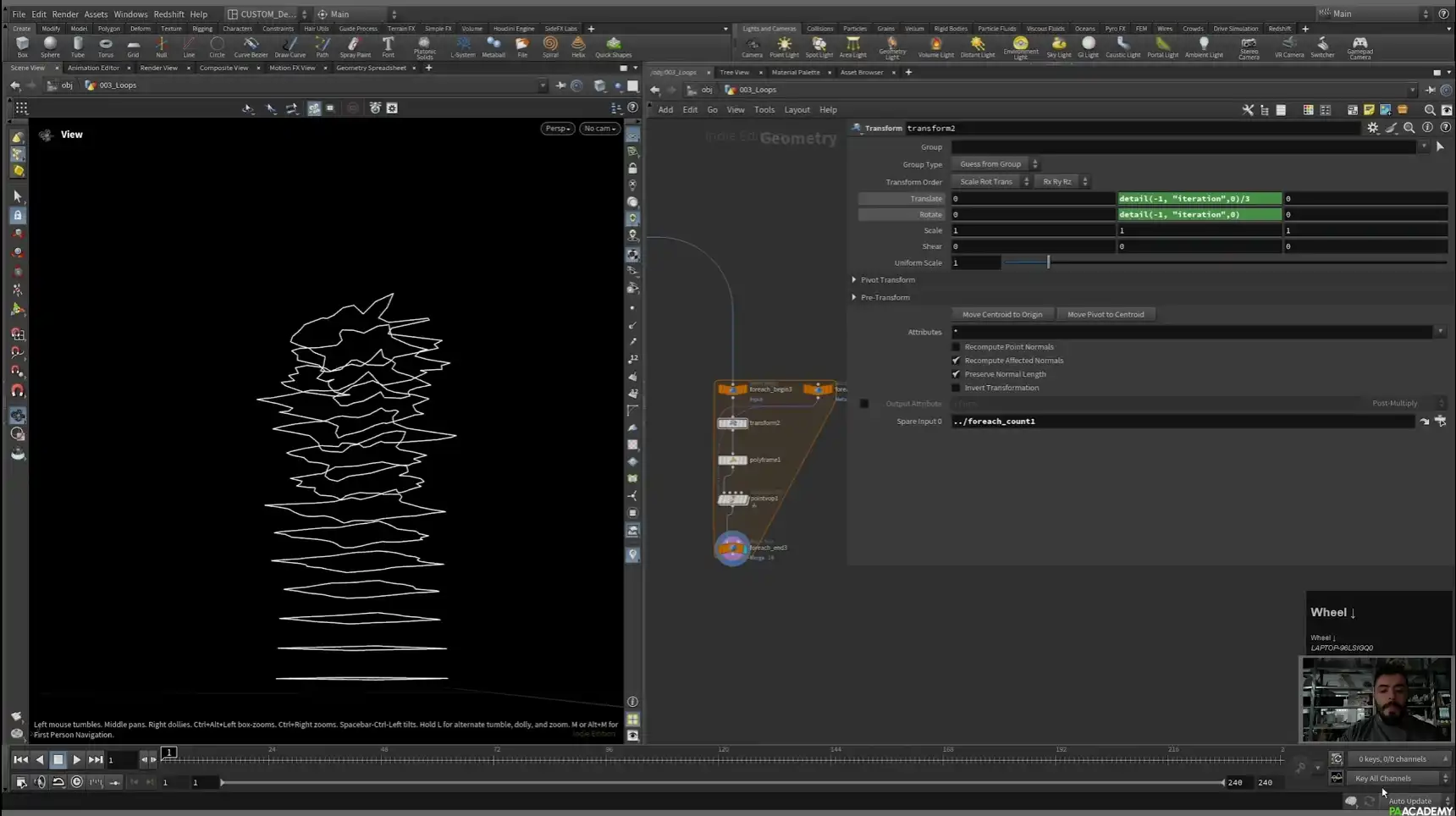1456x816 pixels.
Task: Click the Move Pivot to Centroid button
Action: tap(1106, 314)
